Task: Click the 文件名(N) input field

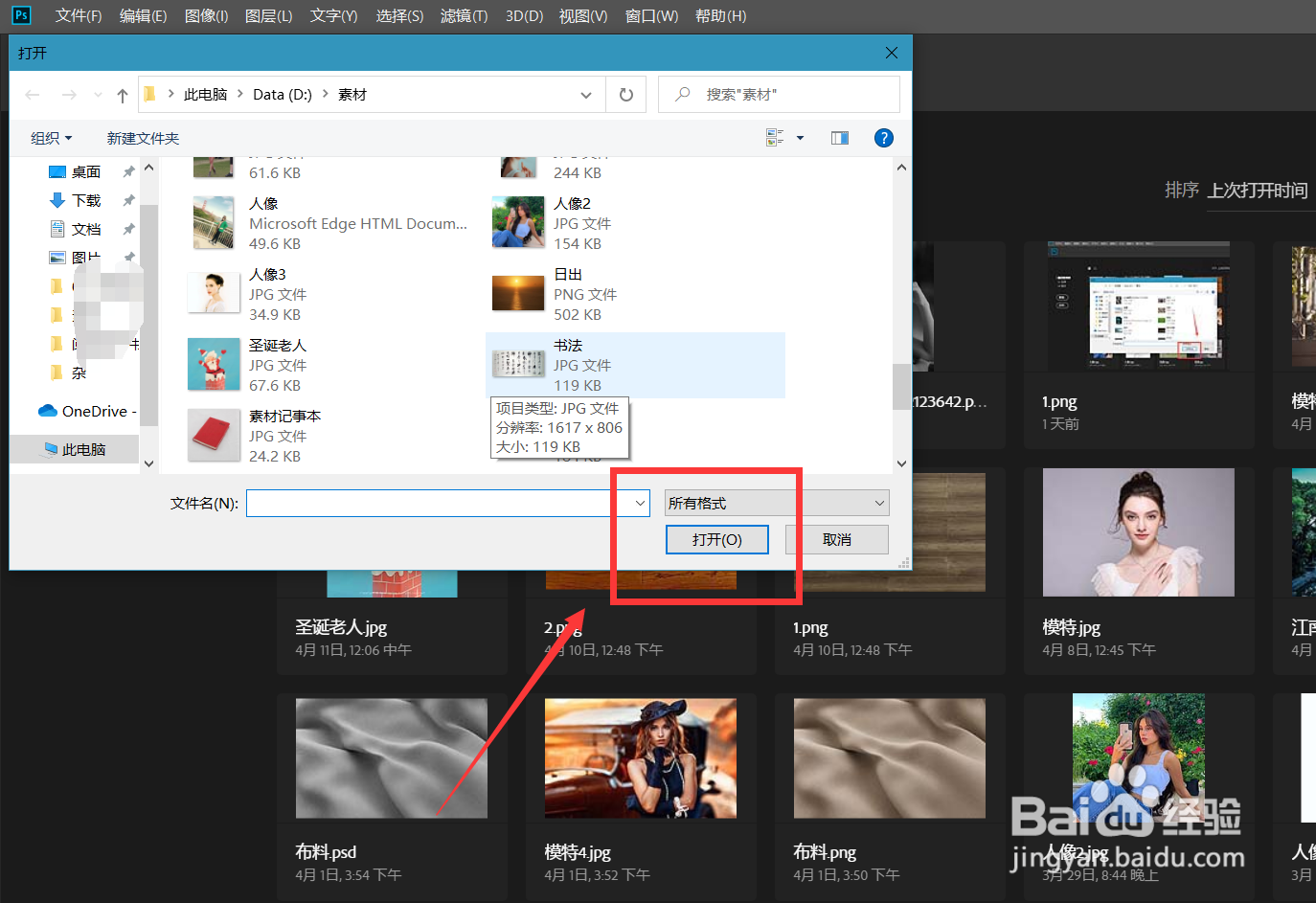Action: (x=439, y=503)
